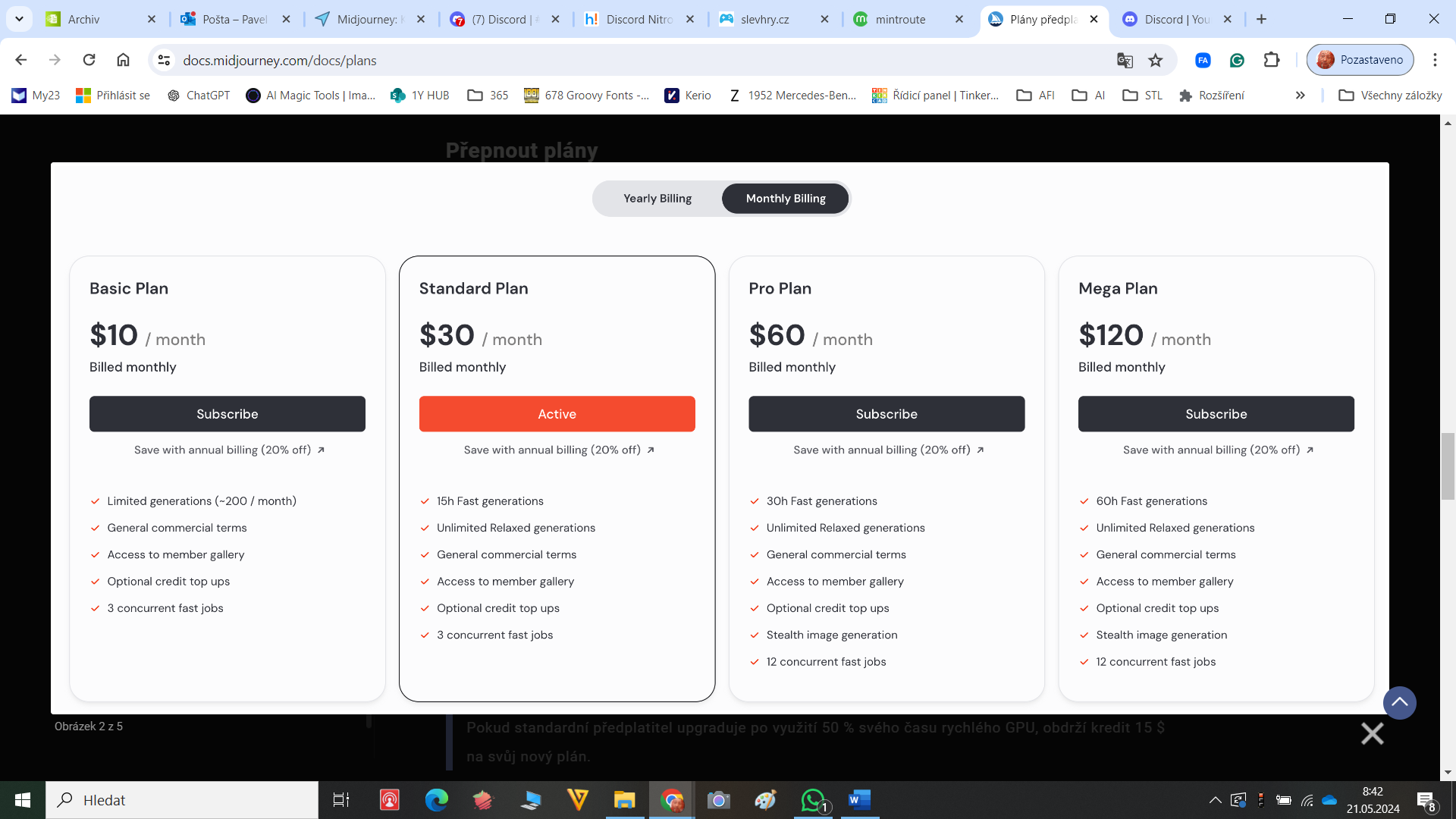
Task: Click the Grammarly extension icon
Action: pos(1237,60)
